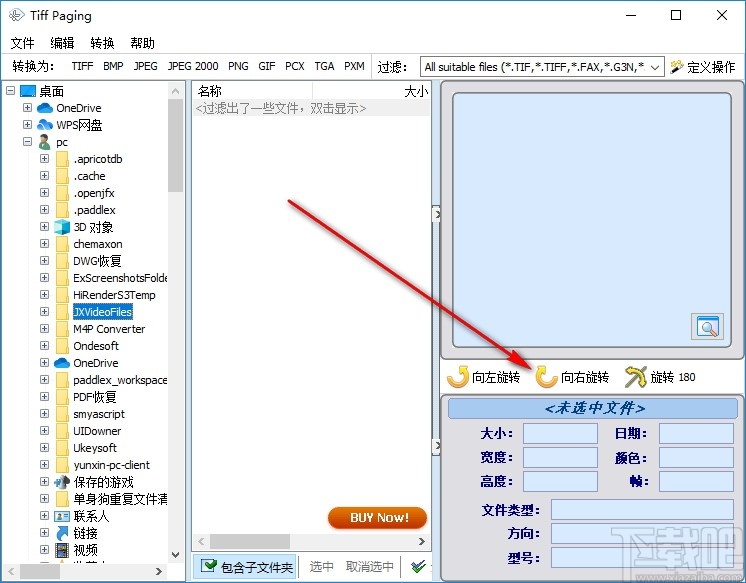
Task: Open the 编辑 menu
Action: (x=62, y=43)
